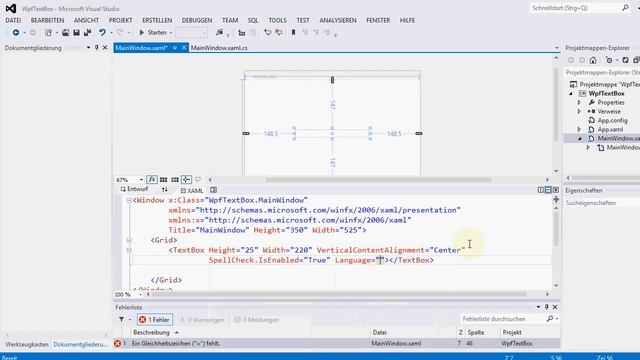640x360 pixels.
Task: Open the TOOLS menu
Action: pyautogui.click(x=278, y=20)
